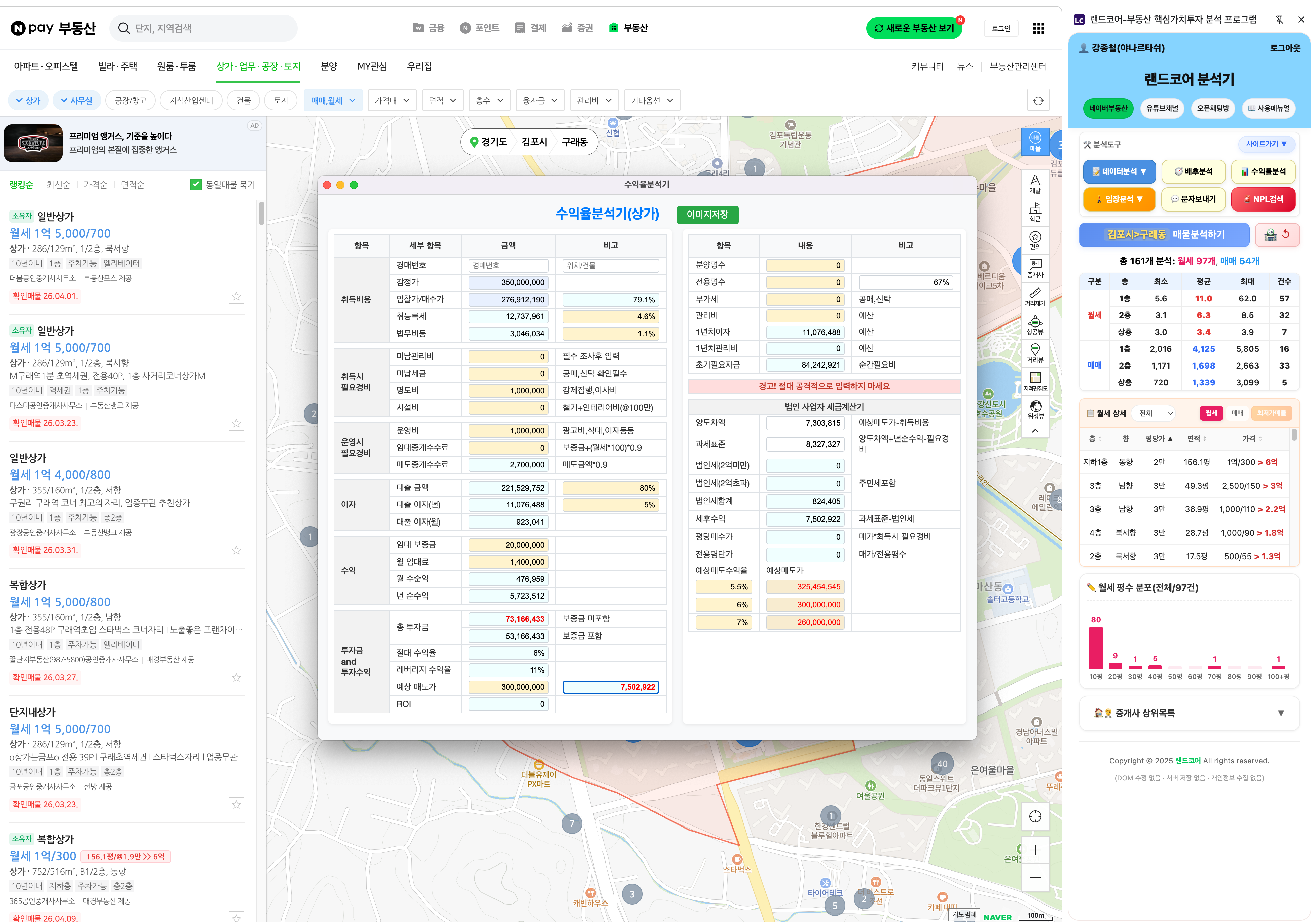This screenshot has height=922, width=1316.
Task: Open the premium Angus ad thumbnail
Action: 33,143
